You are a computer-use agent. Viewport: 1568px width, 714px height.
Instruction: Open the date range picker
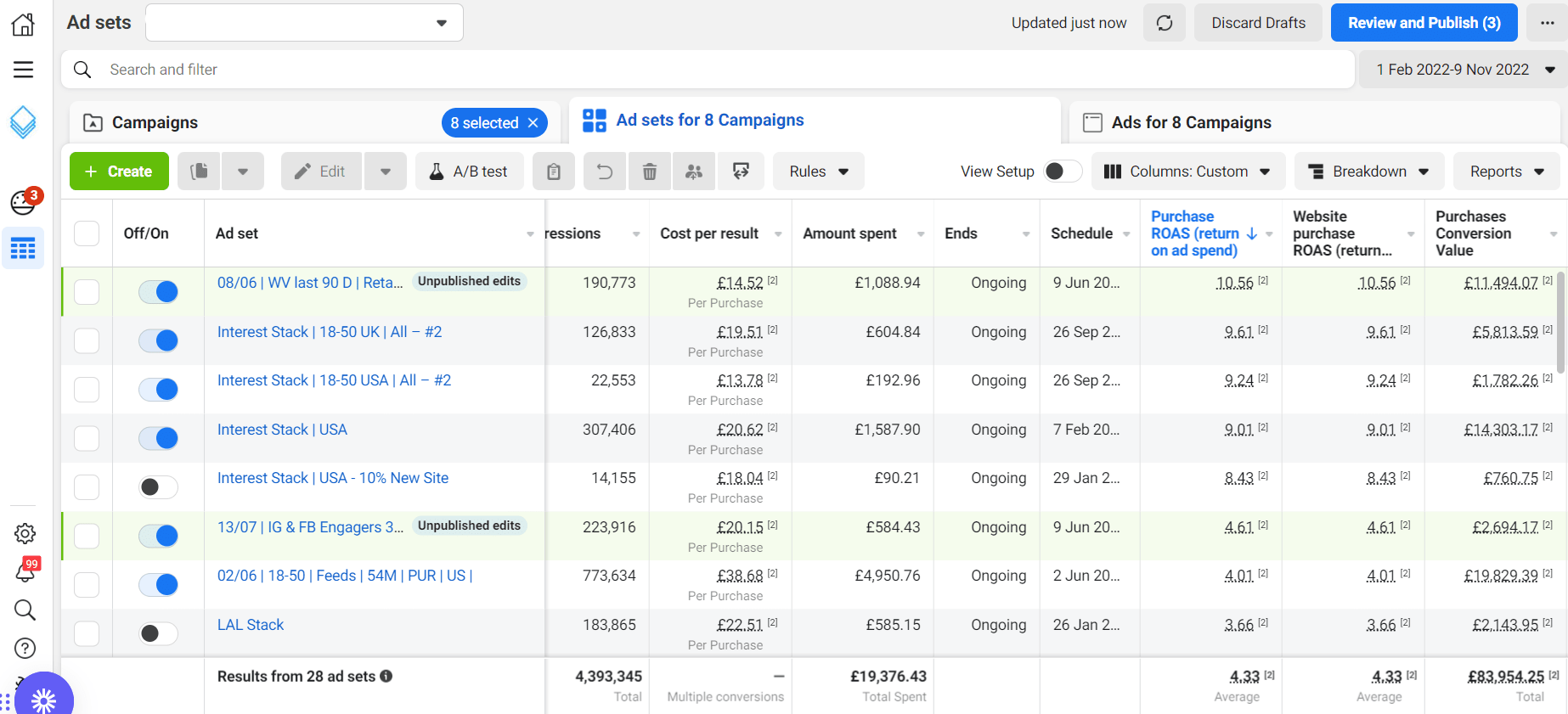[1464, 70]
